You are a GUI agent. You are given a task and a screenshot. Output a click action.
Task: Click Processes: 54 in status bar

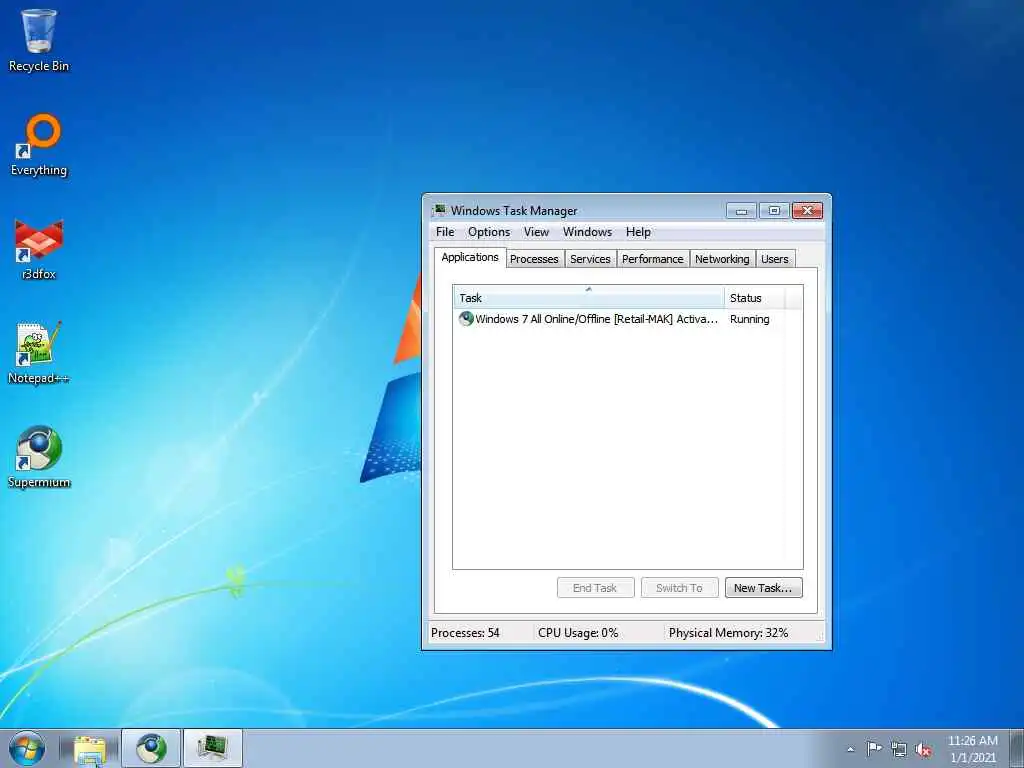coord(465,633)
